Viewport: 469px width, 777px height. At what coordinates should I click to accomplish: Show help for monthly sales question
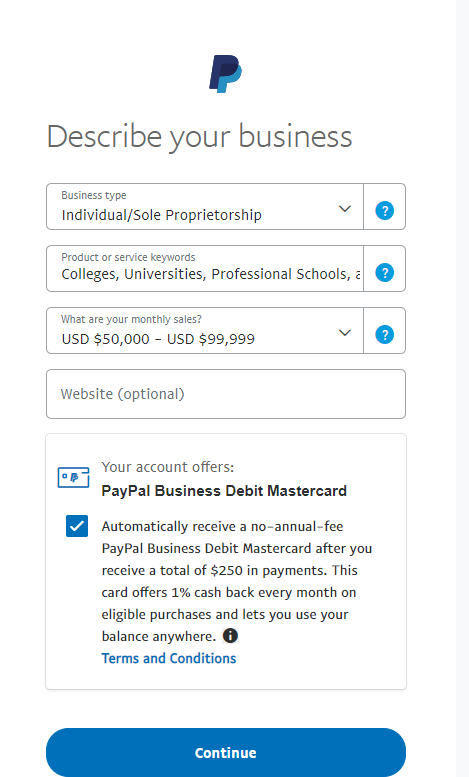tap(385, 334)
